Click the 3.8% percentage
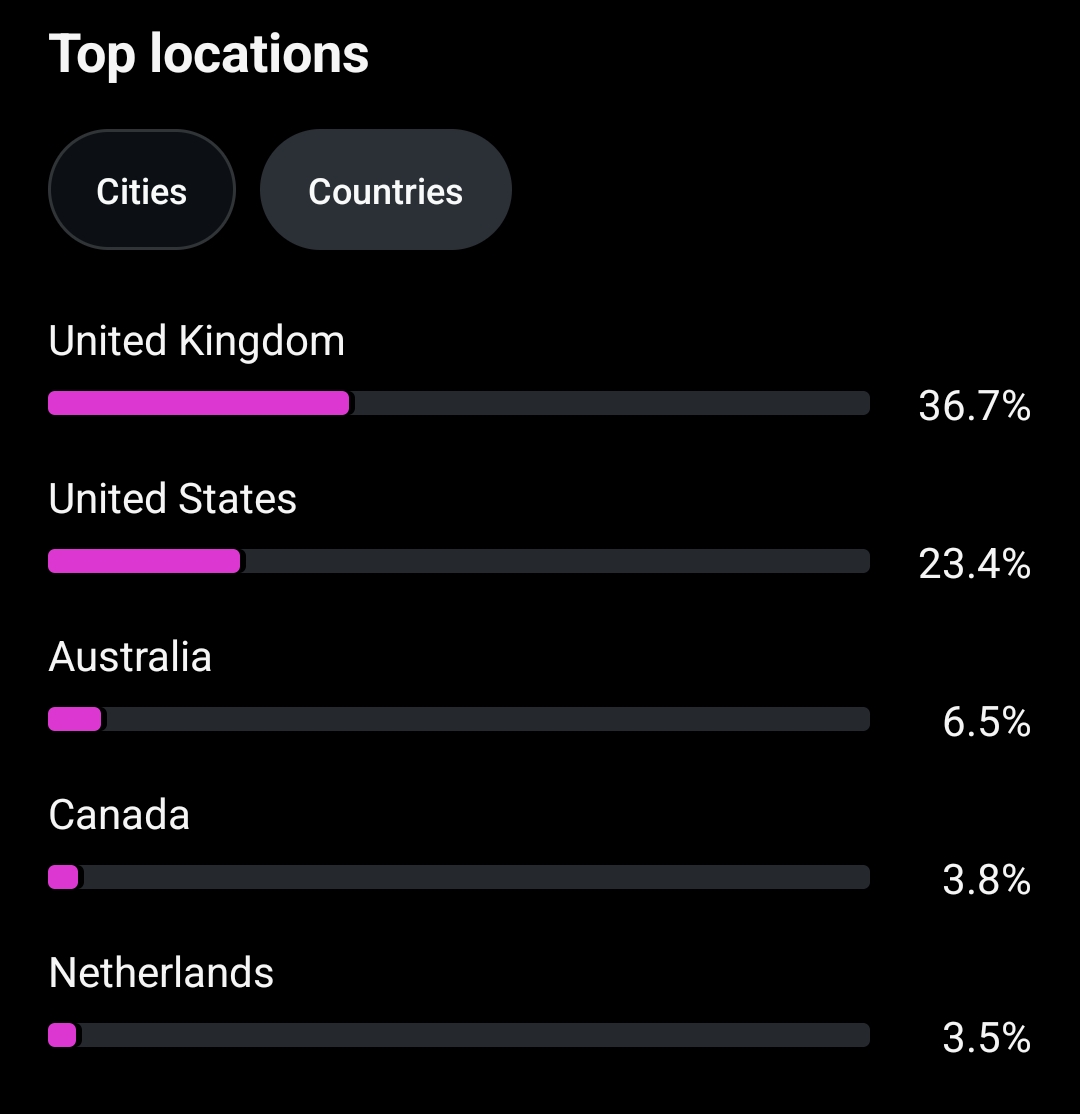Image resolution: width=1080 pixels, height=1114 pixels. point(985,880)
